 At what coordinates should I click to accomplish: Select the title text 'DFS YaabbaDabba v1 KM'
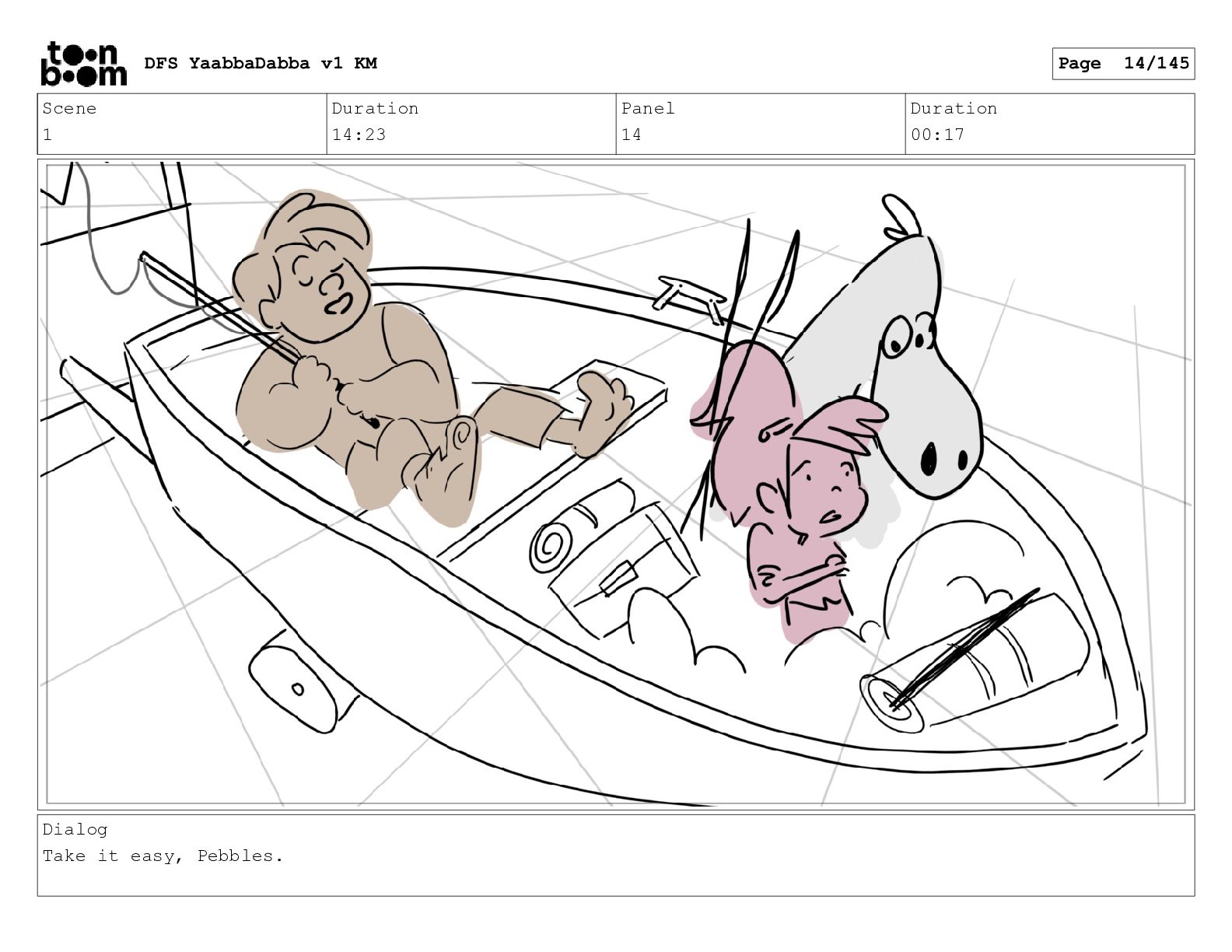261,63
